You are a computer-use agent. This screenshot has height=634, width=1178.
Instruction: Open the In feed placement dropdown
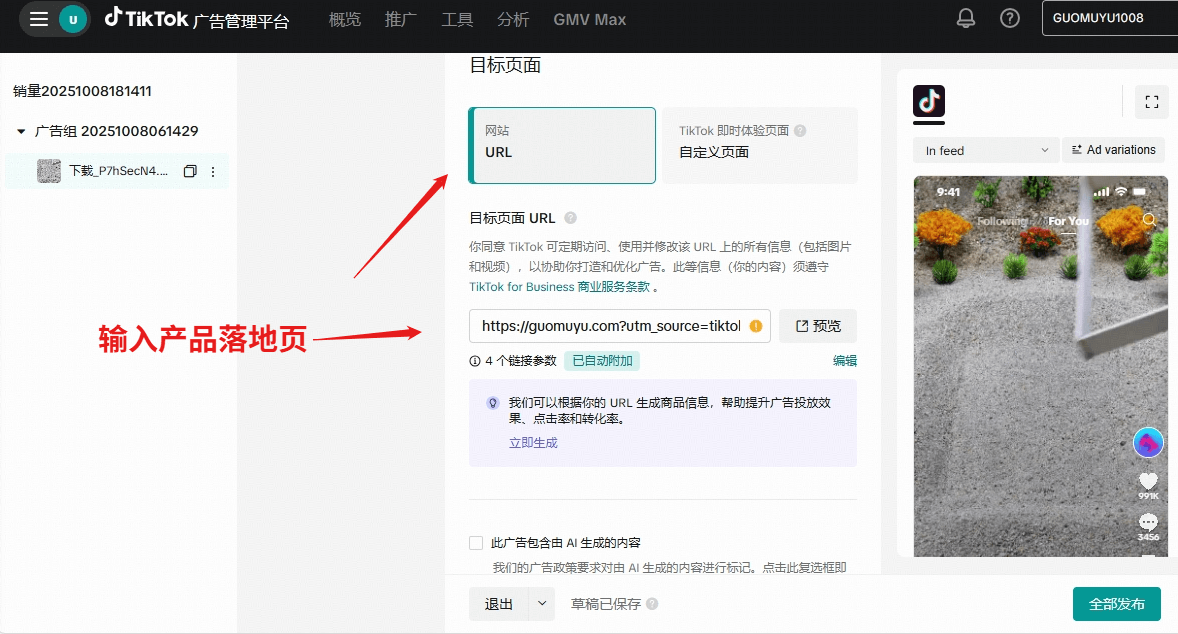pyautogui.click(x=985, y=151)
